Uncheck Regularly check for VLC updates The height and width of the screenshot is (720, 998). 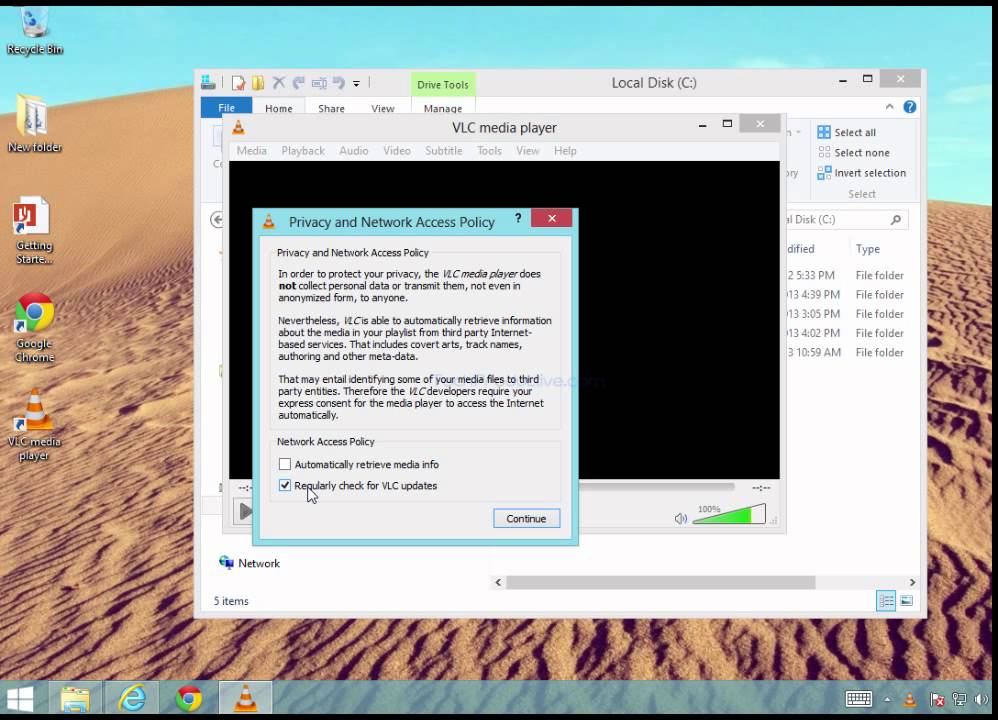[x=285, y=485]
